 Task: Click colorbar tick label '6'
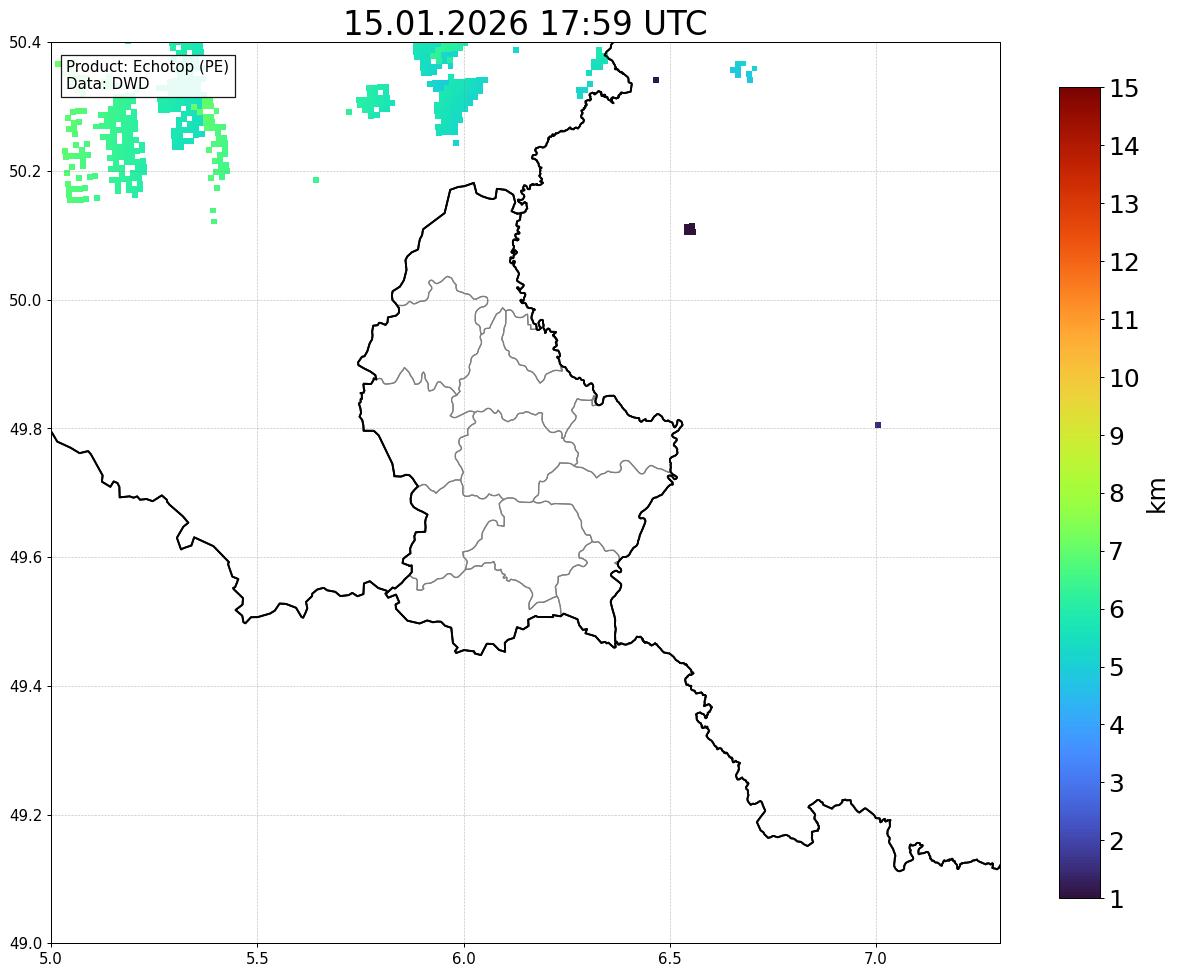[x=1117, y=609]
